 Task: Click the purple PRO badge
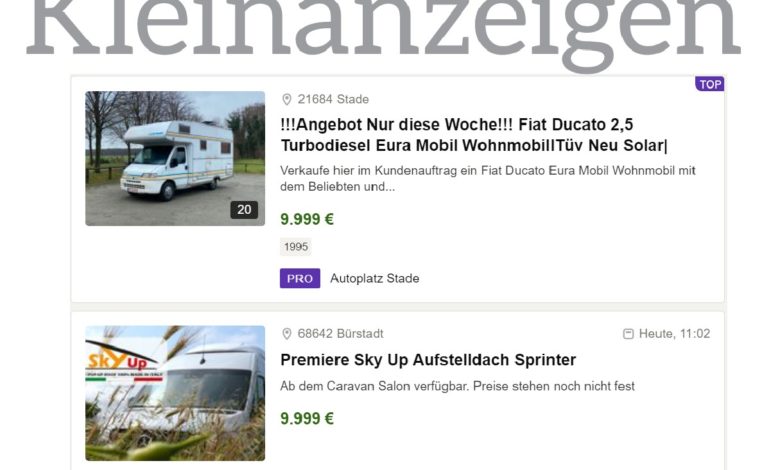coord(300,279)
